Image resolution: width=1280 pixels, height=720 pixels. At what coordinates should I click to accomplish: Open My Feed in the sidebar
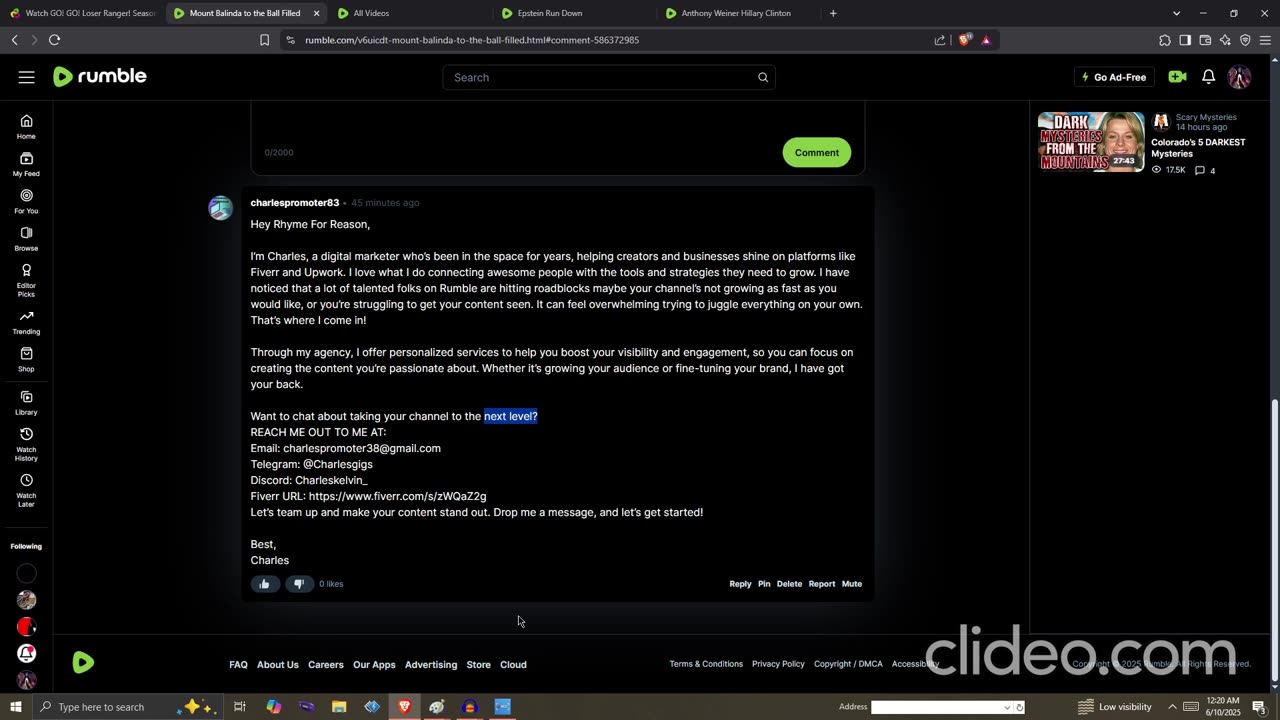[26, 164]
